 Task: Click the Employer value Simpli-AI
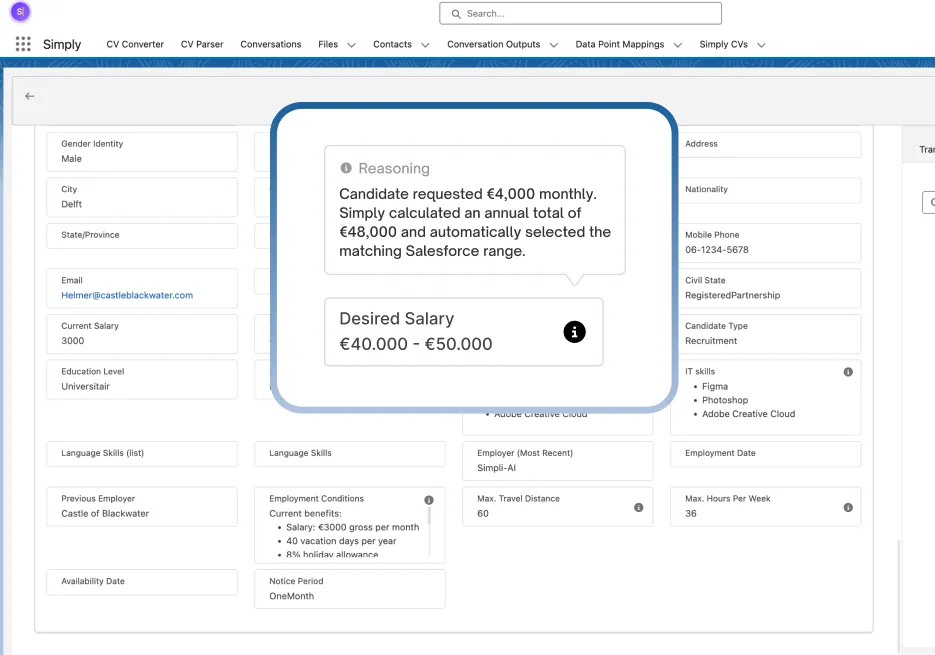[x=496, y=468]
